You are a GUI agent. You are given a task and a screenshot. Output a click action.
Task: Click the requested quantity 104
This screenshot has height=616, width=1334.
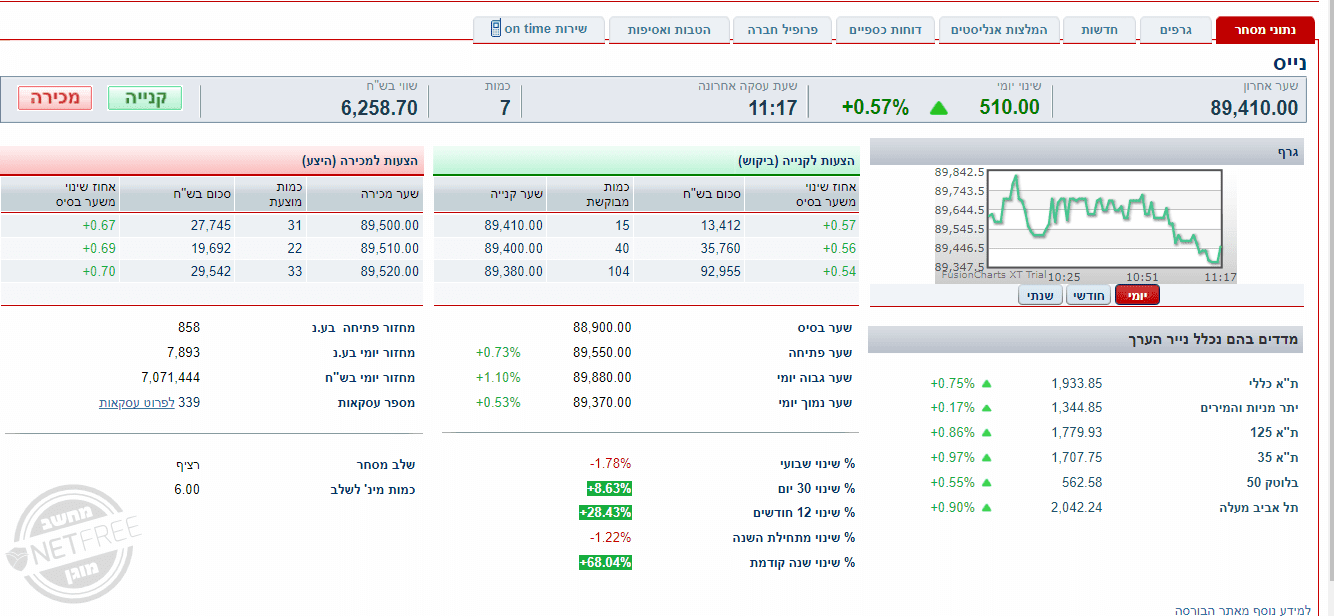pyautogui.click(x=619, y=270)
